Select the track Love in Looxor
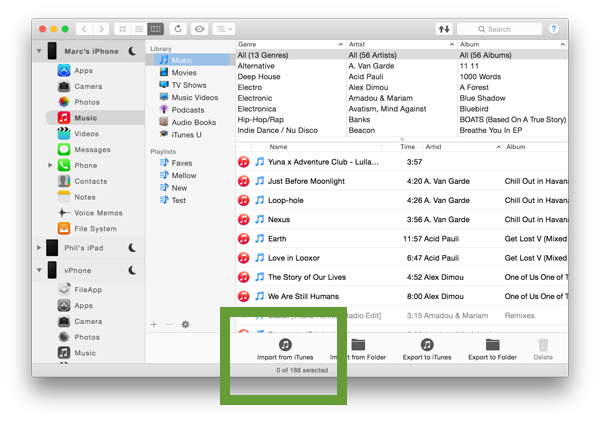The height and width of the screenshot is (422, 600). [x=401, y=258]
